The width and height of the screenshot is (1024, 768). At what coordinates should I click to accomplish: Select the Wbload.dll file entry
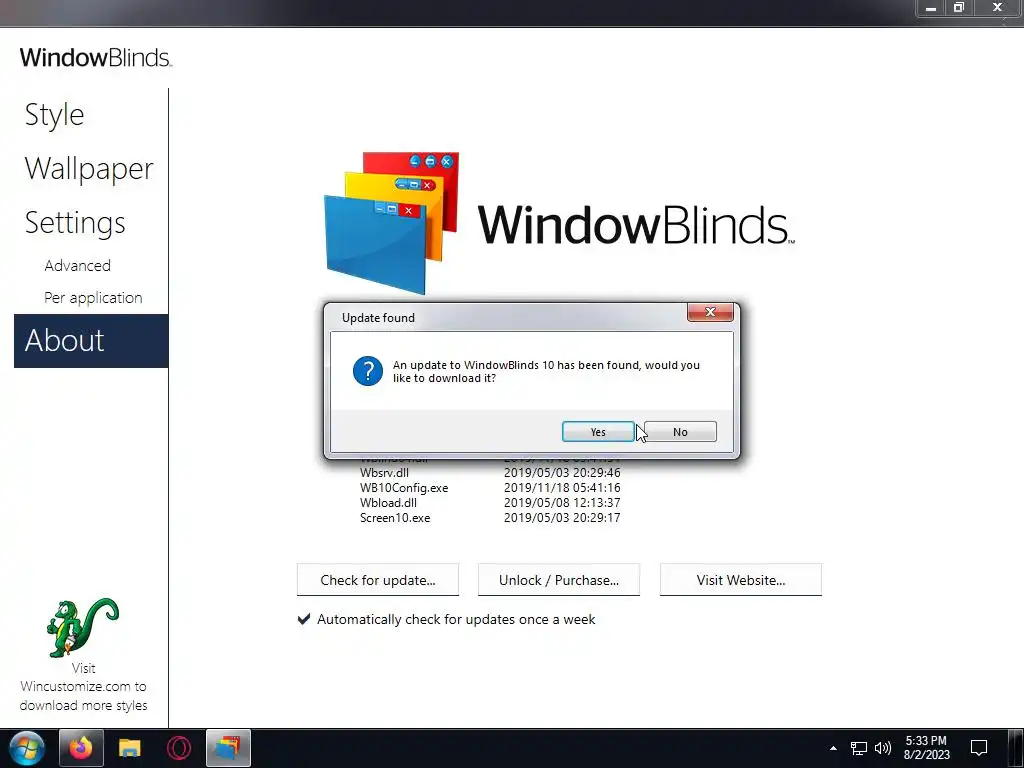[x=388, y=503]
